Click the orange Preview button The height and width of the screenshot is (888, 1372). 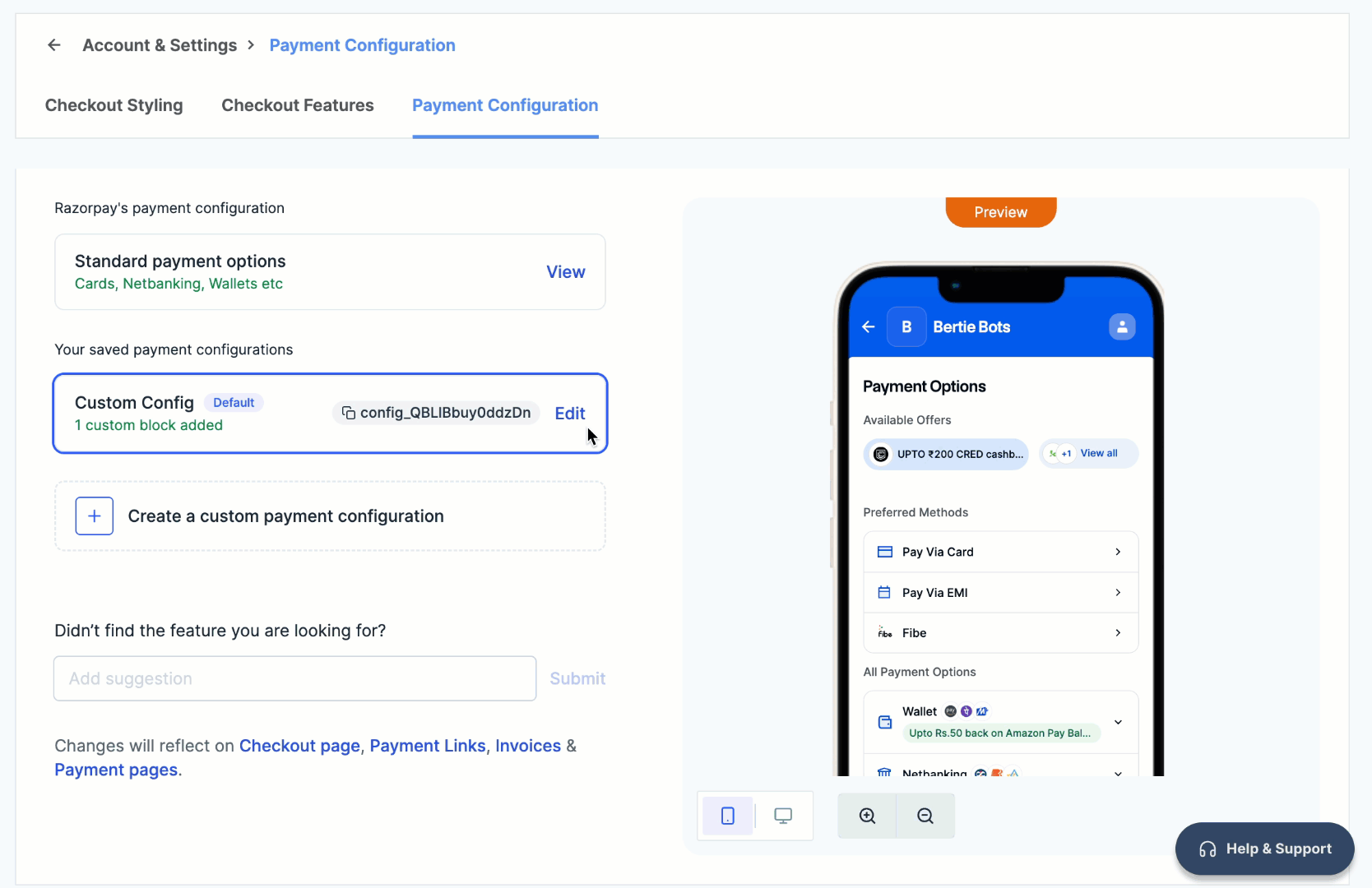click(1001, 212)
